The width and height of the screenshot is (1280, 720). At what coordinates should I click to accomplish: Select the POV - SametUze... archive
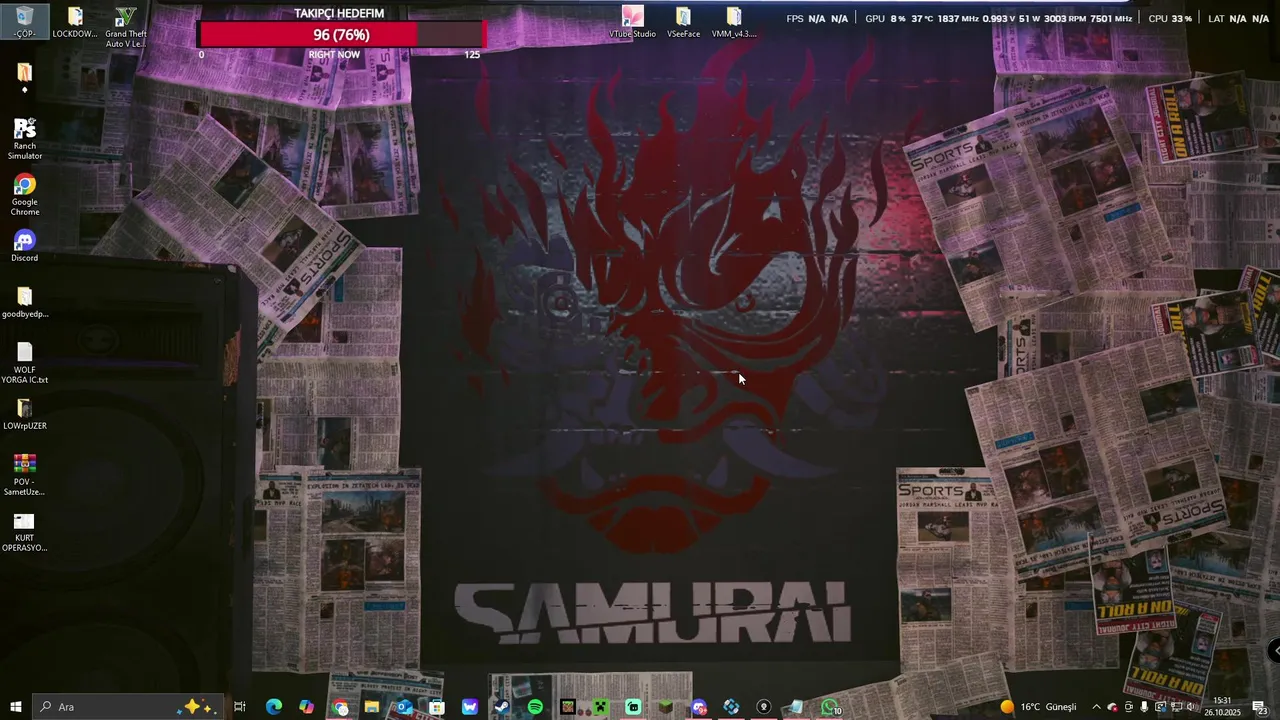tap(25, 475)
